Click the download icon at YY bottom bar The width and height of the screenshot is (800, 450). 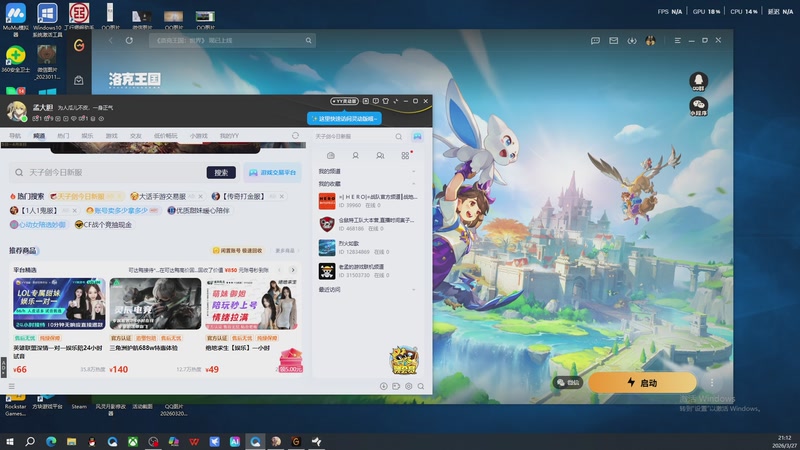(x=384, y=386)
